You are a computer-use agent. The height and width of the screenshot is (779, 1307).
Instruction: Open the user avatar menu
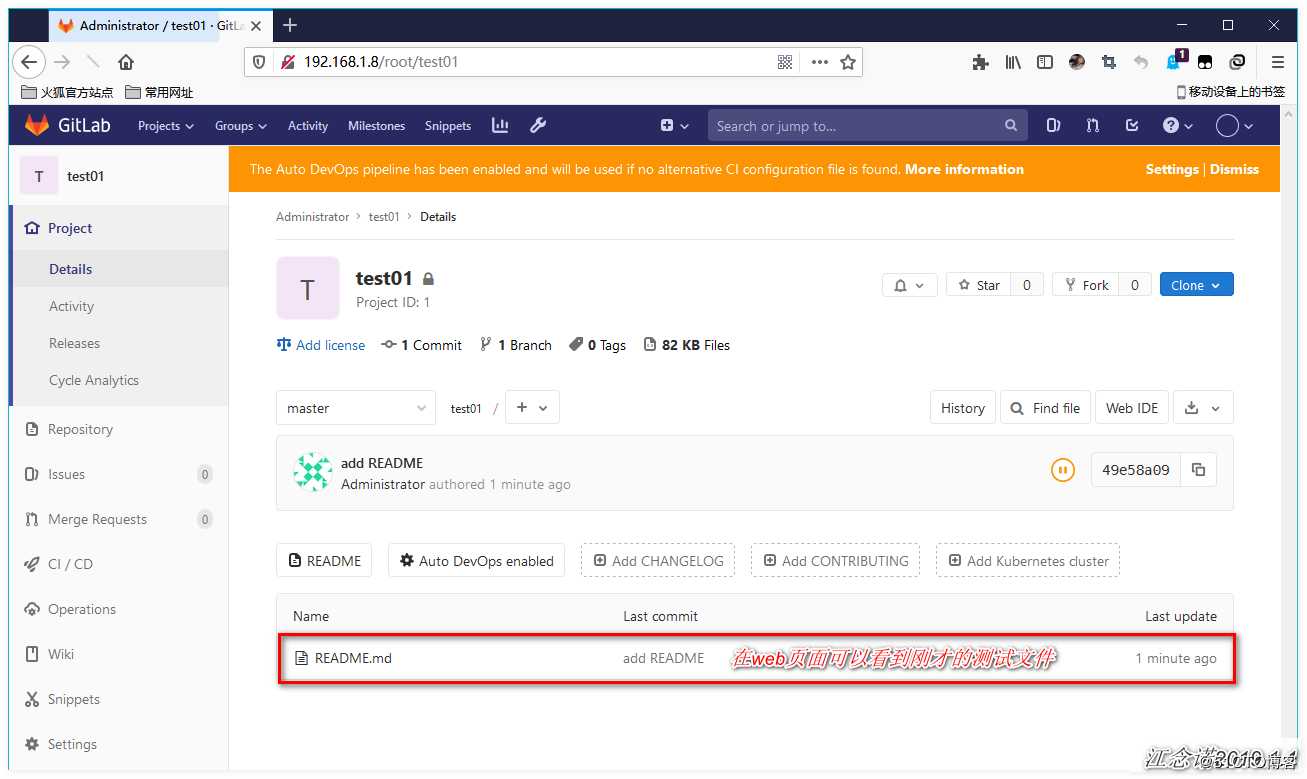pyautogui.click(x=1234, y=126)
